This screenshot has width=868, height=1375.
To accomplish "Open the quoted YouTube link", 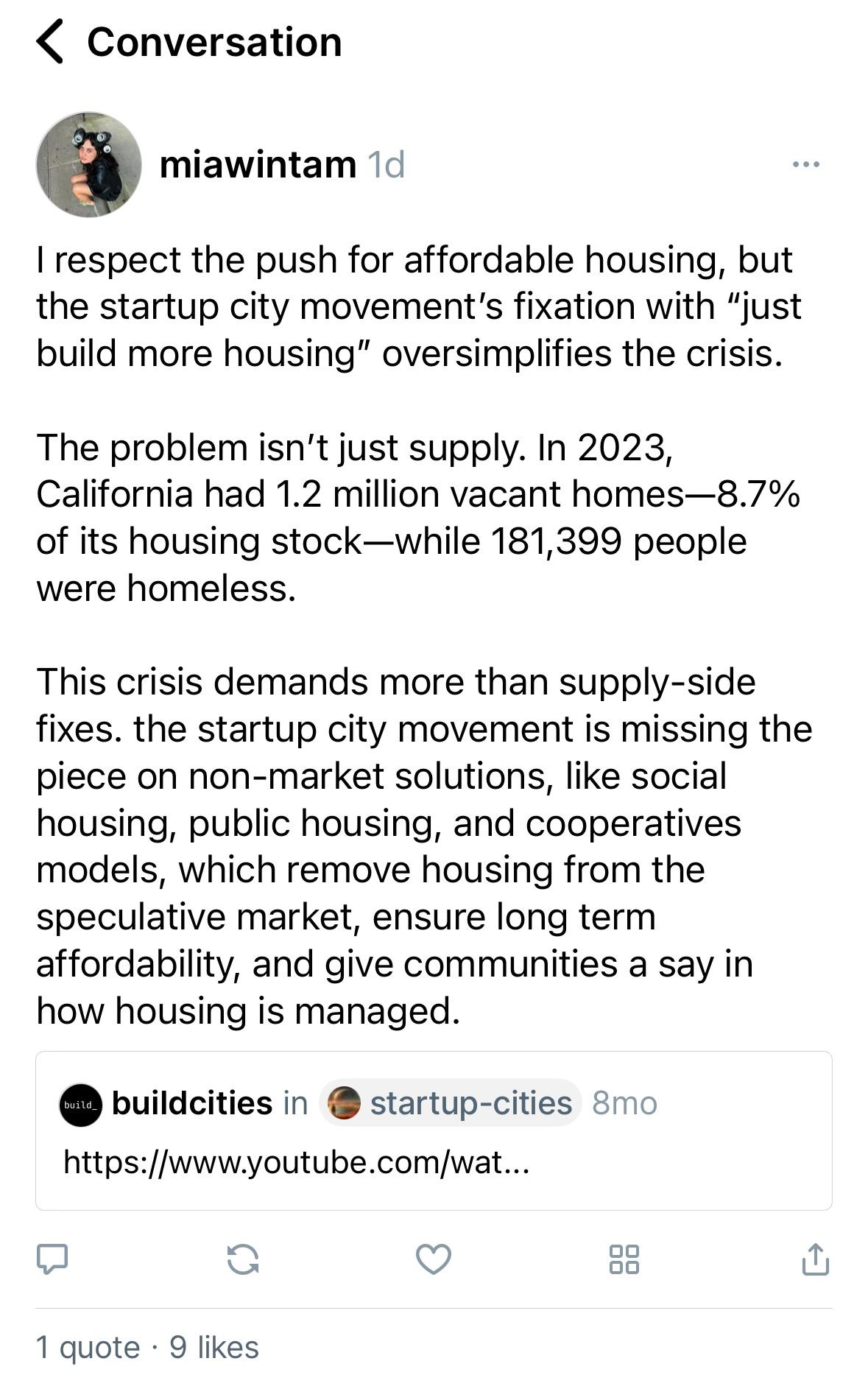I will (x=296, y=1162).
